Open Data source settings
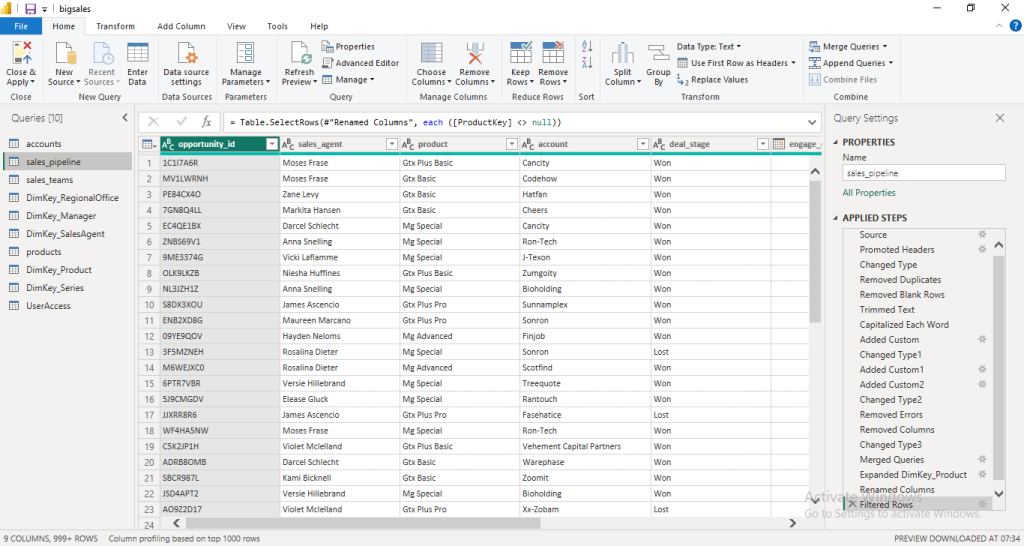 coord(186,53)
